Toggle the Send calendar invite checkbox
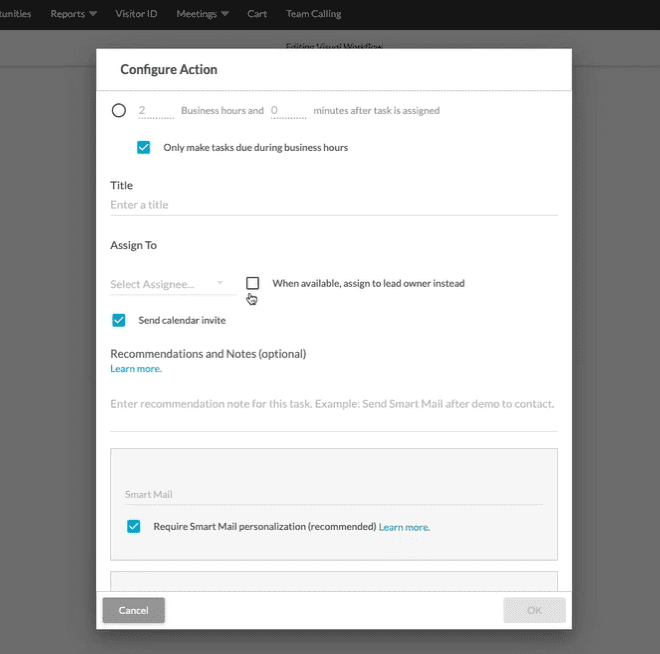 (119, 320)
